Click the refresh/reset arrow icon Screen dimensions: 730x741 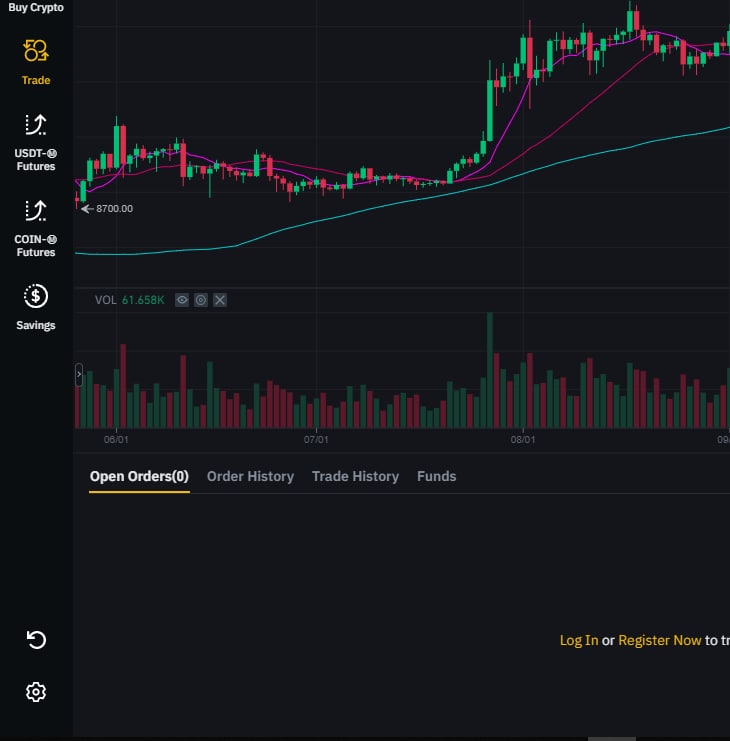pyautogui.click(x=36, y=640)
